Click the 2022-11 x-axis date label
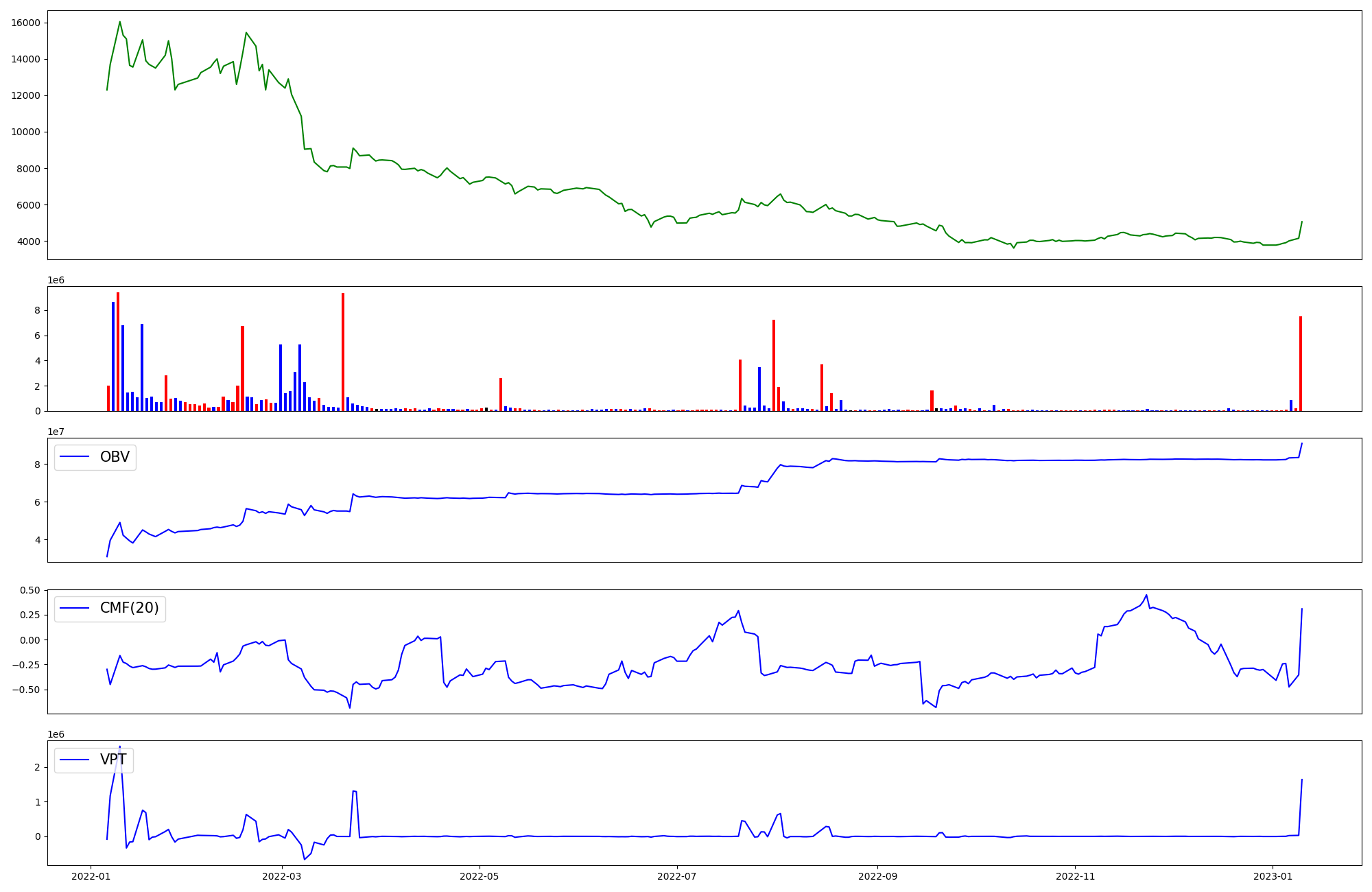 coord(1076,876)
